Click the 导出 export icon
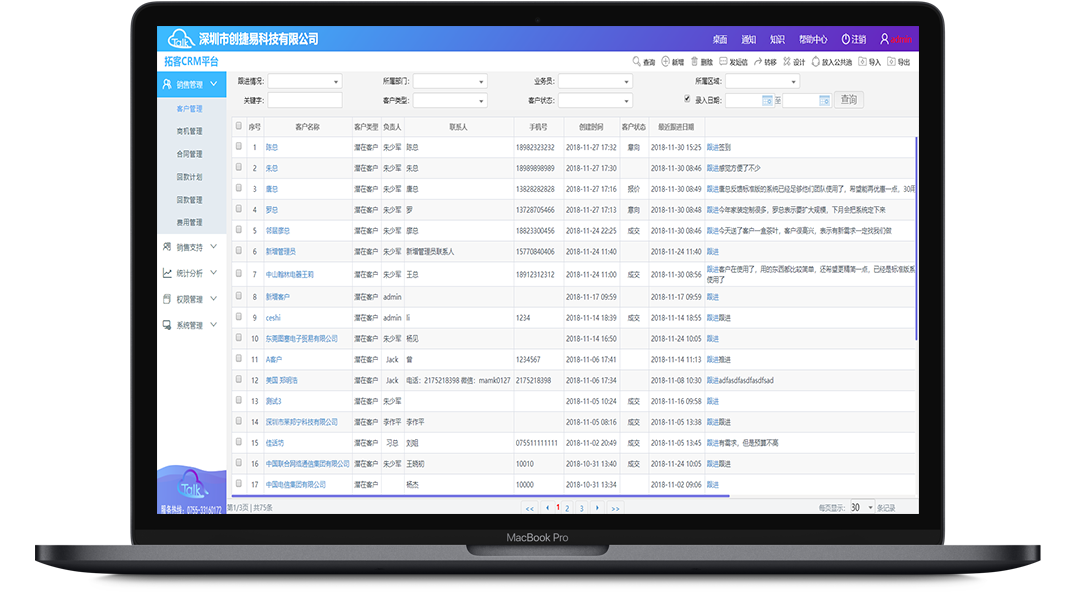 pyautogui.click(x=891, y=62)
